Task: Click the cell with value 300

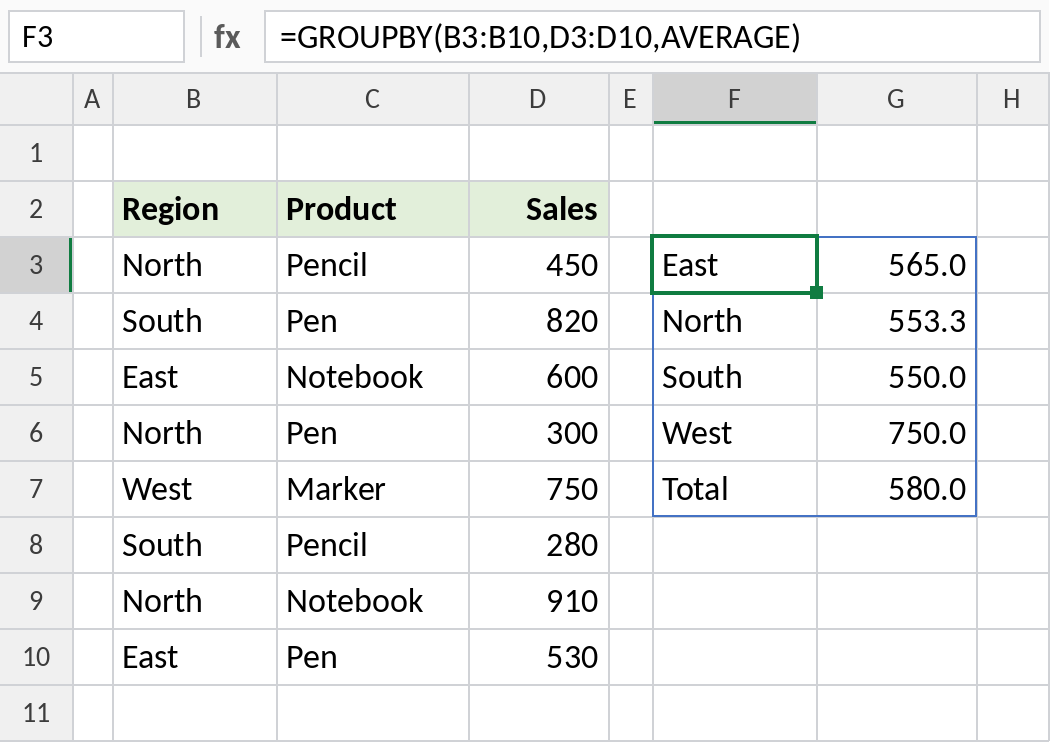Action: point(539,433)
